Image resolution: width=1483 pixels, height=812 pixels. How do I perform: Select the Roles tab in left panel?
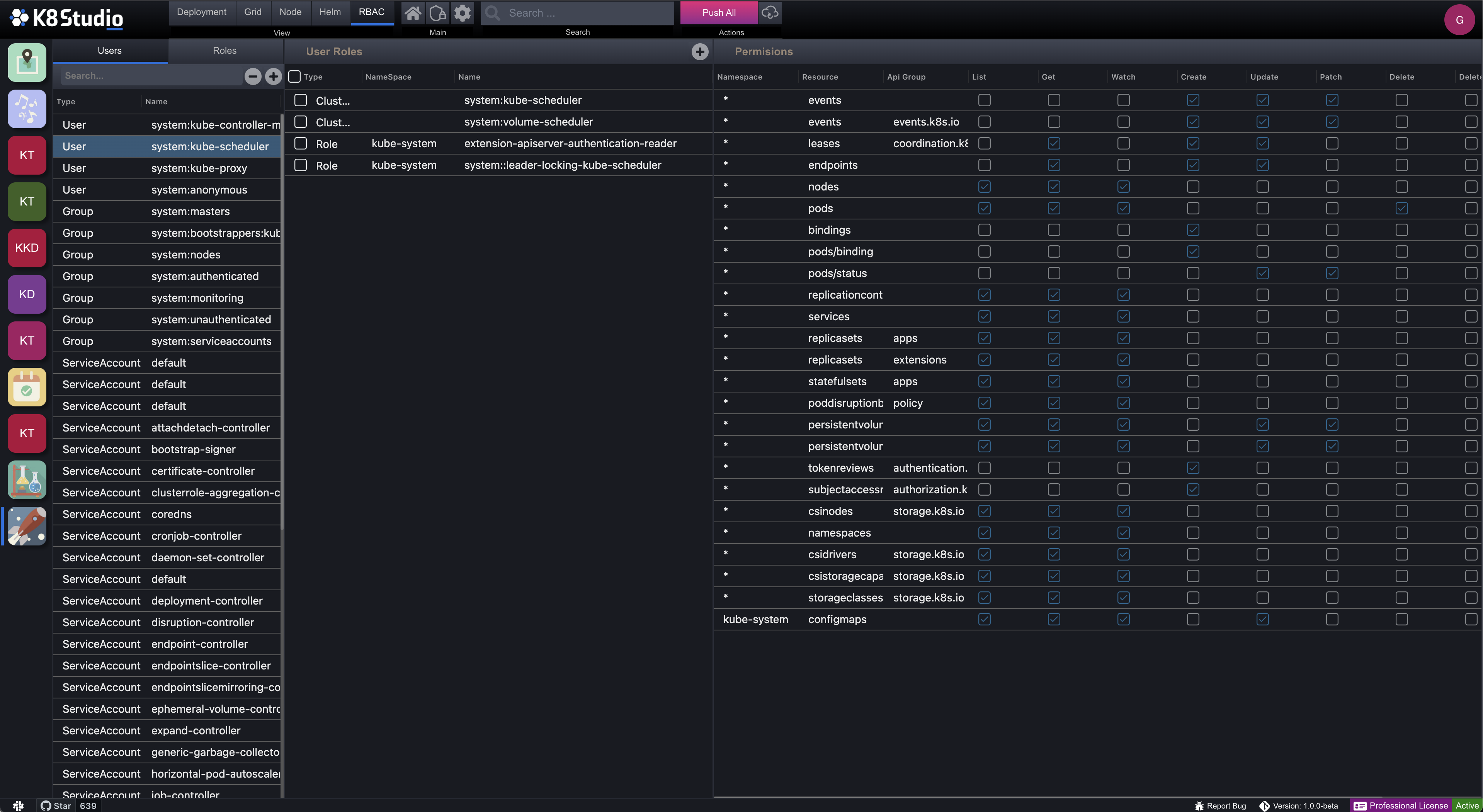coord(224,50)
